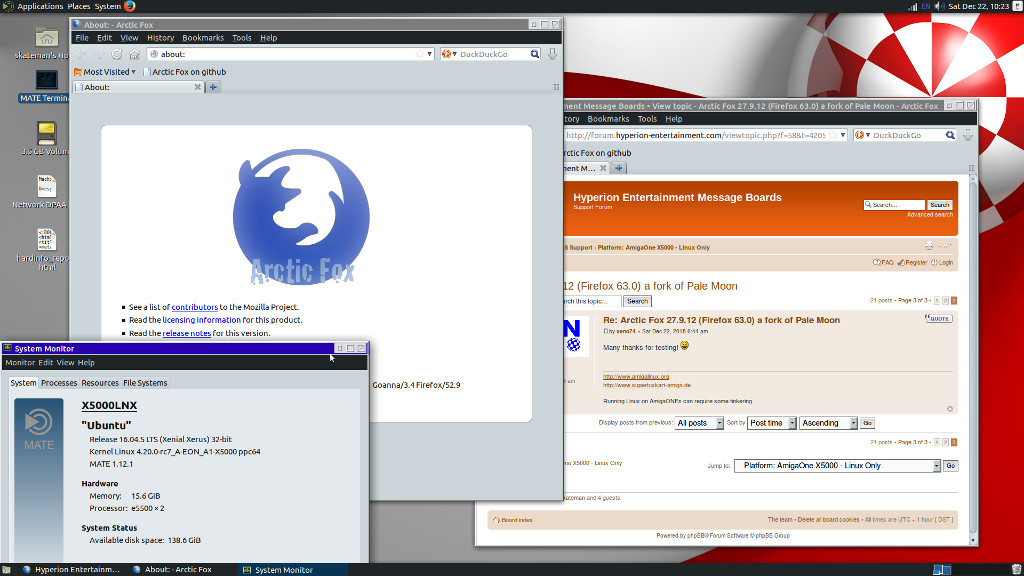This screenshot has height=576, width=1024.
Task: Open Monitor menu in System Monitor
Action: coord(20,362)
